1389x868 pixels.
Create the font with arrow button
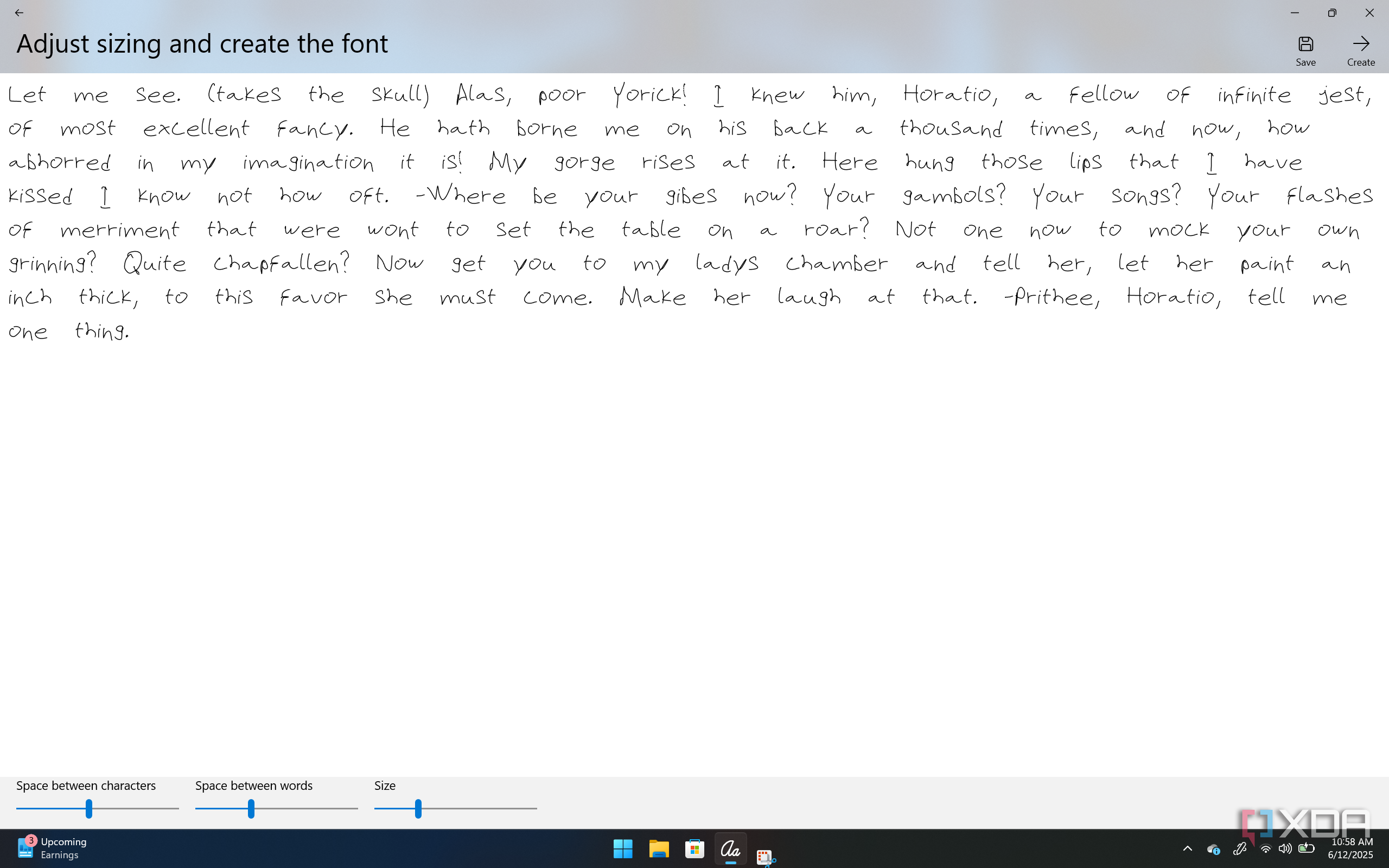click(1361, 51)
